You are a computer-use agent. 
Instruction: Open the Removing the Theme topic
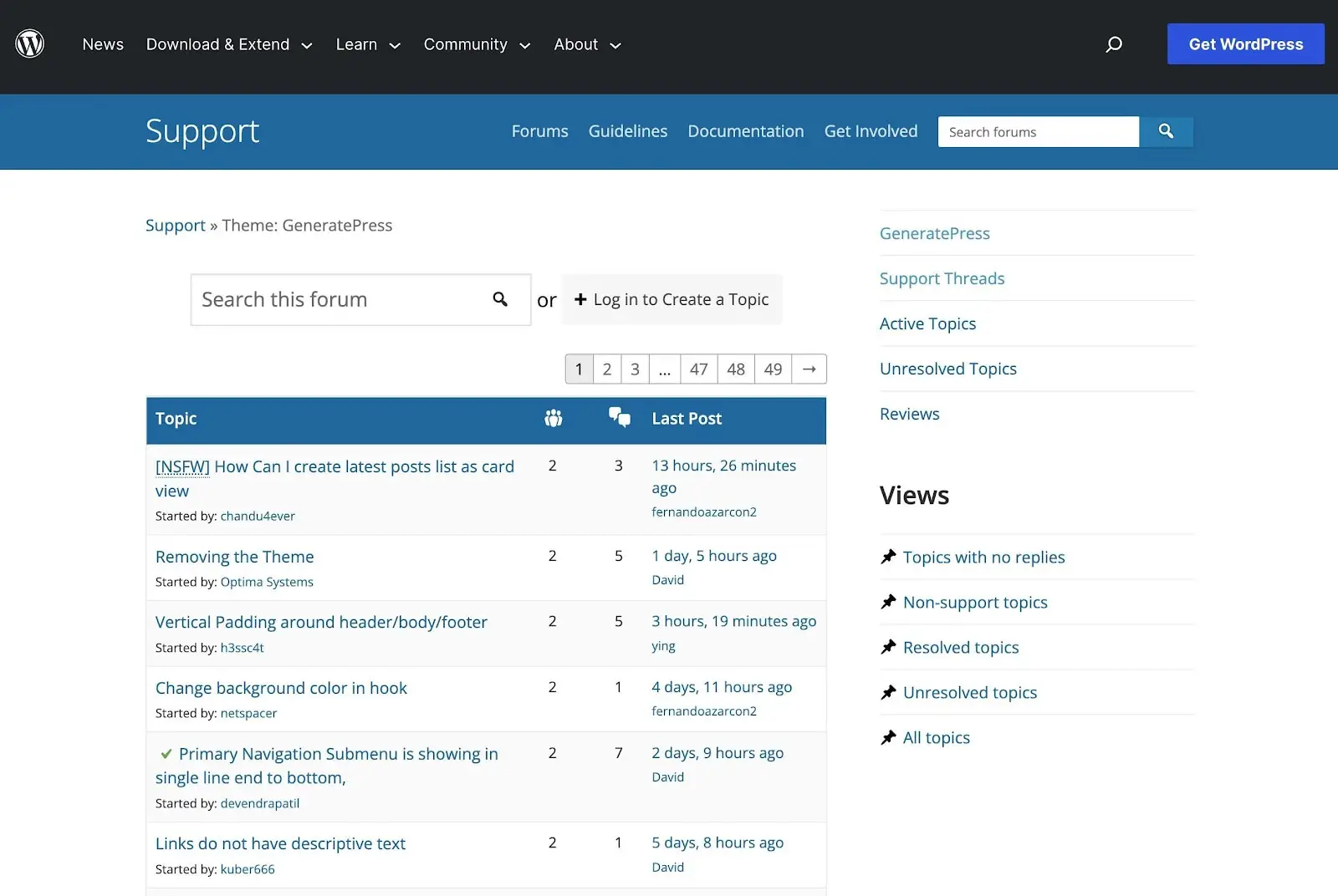coord(235,557)
